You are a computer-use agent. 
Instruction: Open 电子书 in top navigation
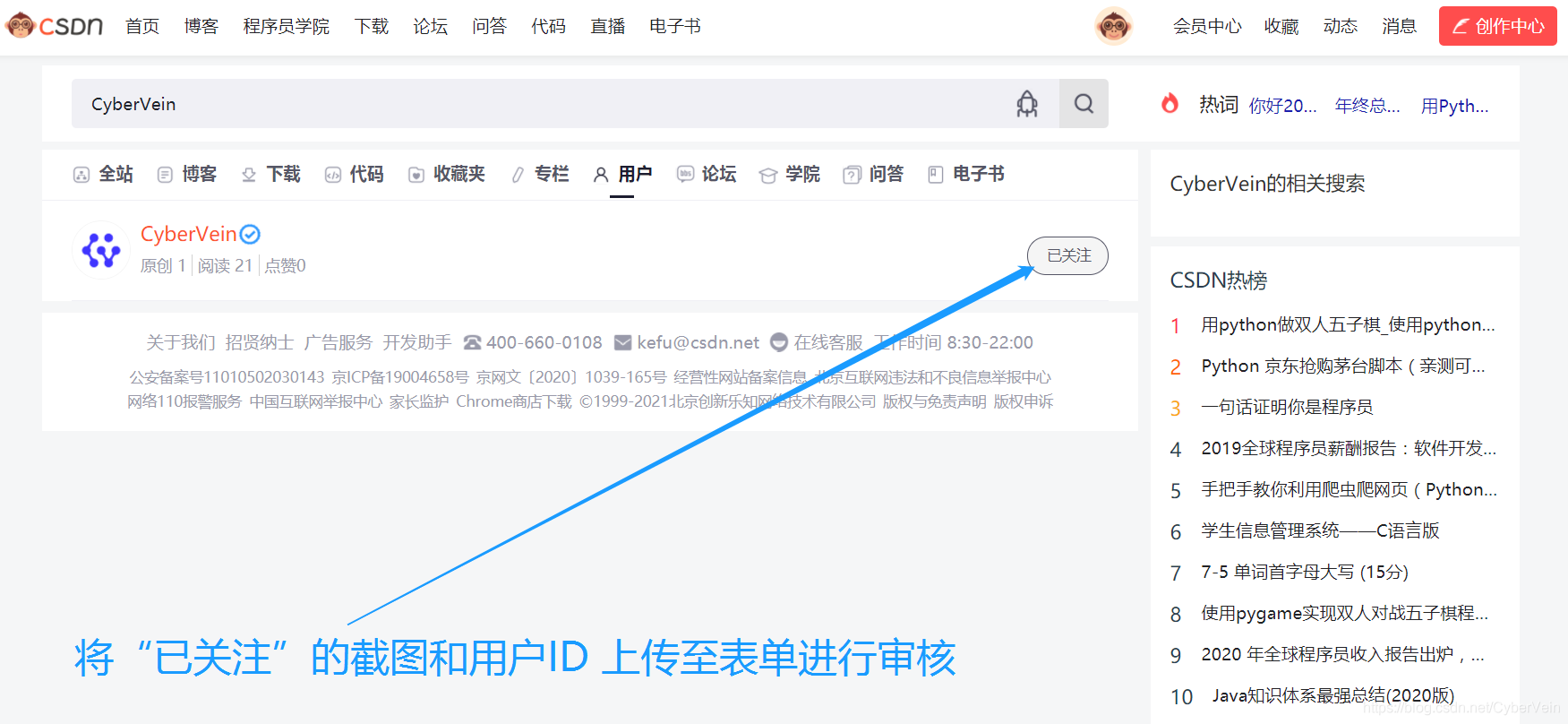[x=675, y=26]
